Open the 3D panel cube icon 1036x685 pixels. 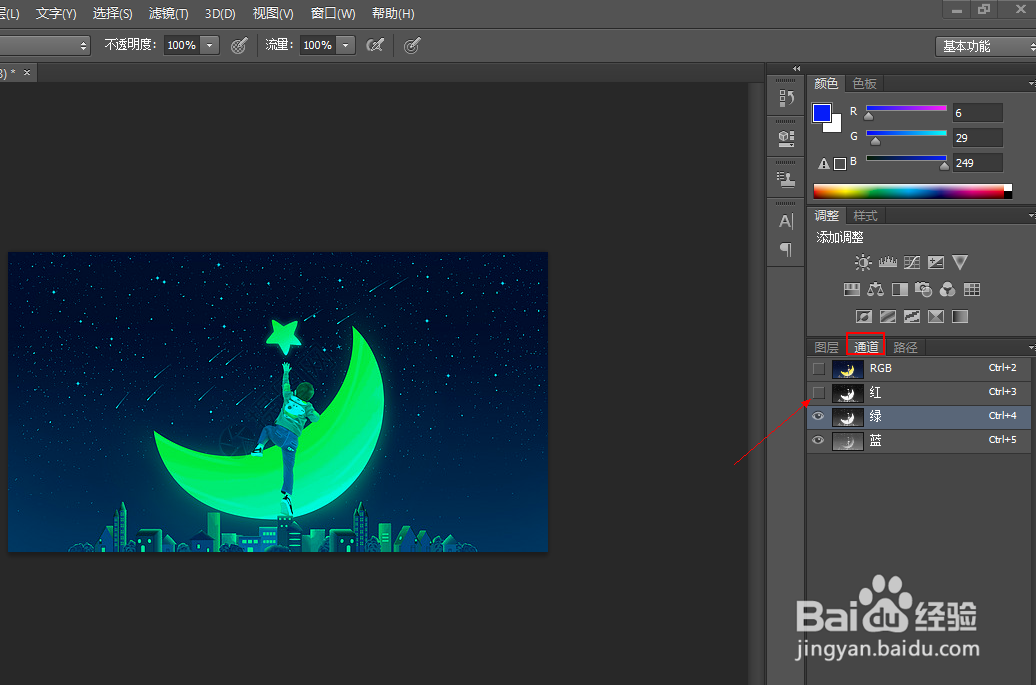[786, 139]
